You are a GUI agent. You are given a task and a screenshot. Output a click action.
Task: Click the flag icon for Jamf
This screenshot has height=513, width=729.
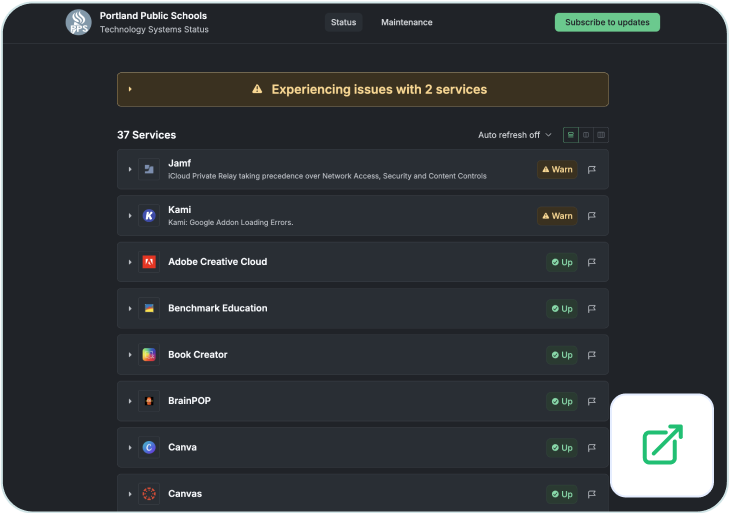click(x=592, y=169)
